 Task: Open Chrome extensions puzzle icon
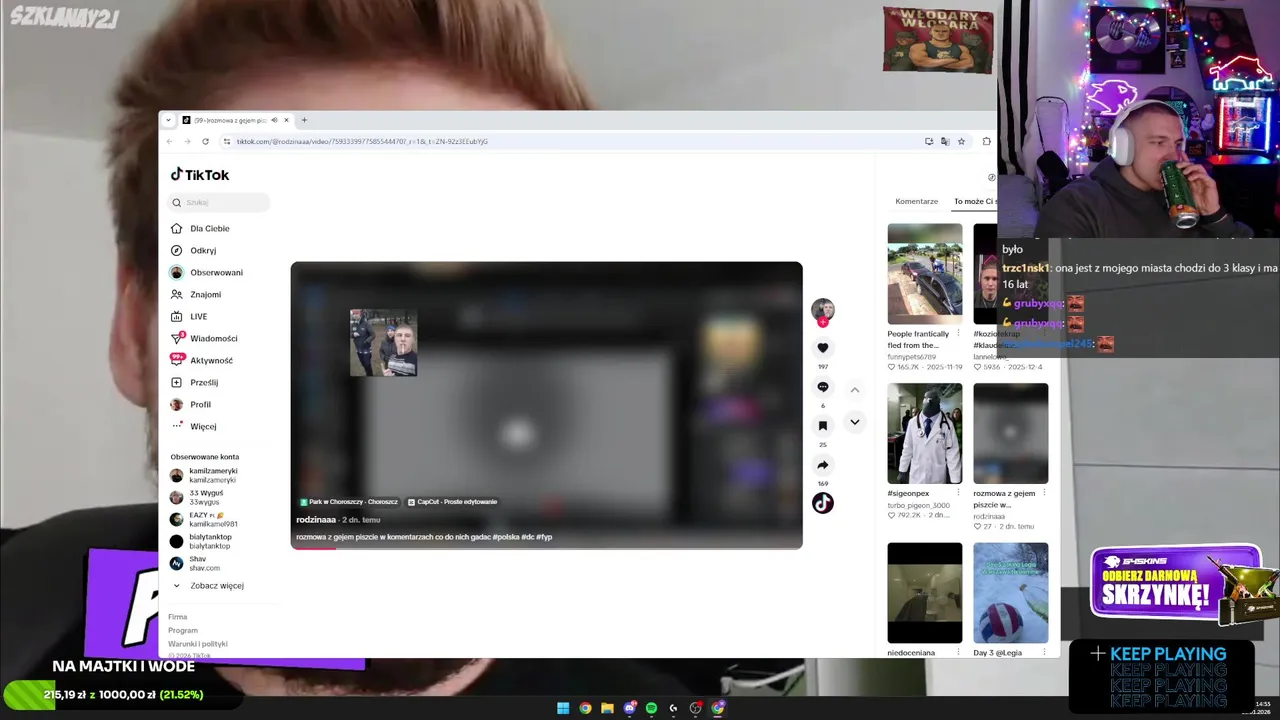tap(986, 141)
